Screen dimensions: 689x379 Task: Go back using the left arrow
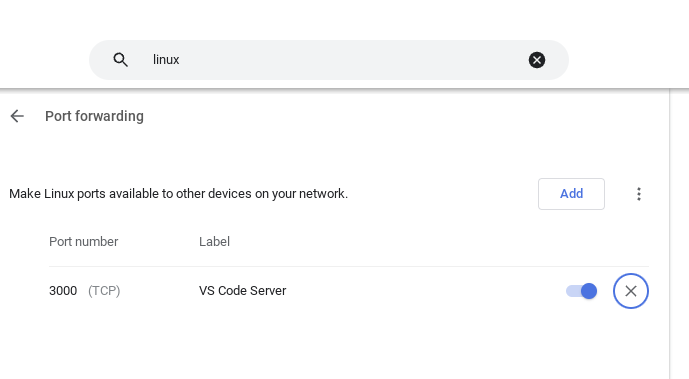(17, 116)
